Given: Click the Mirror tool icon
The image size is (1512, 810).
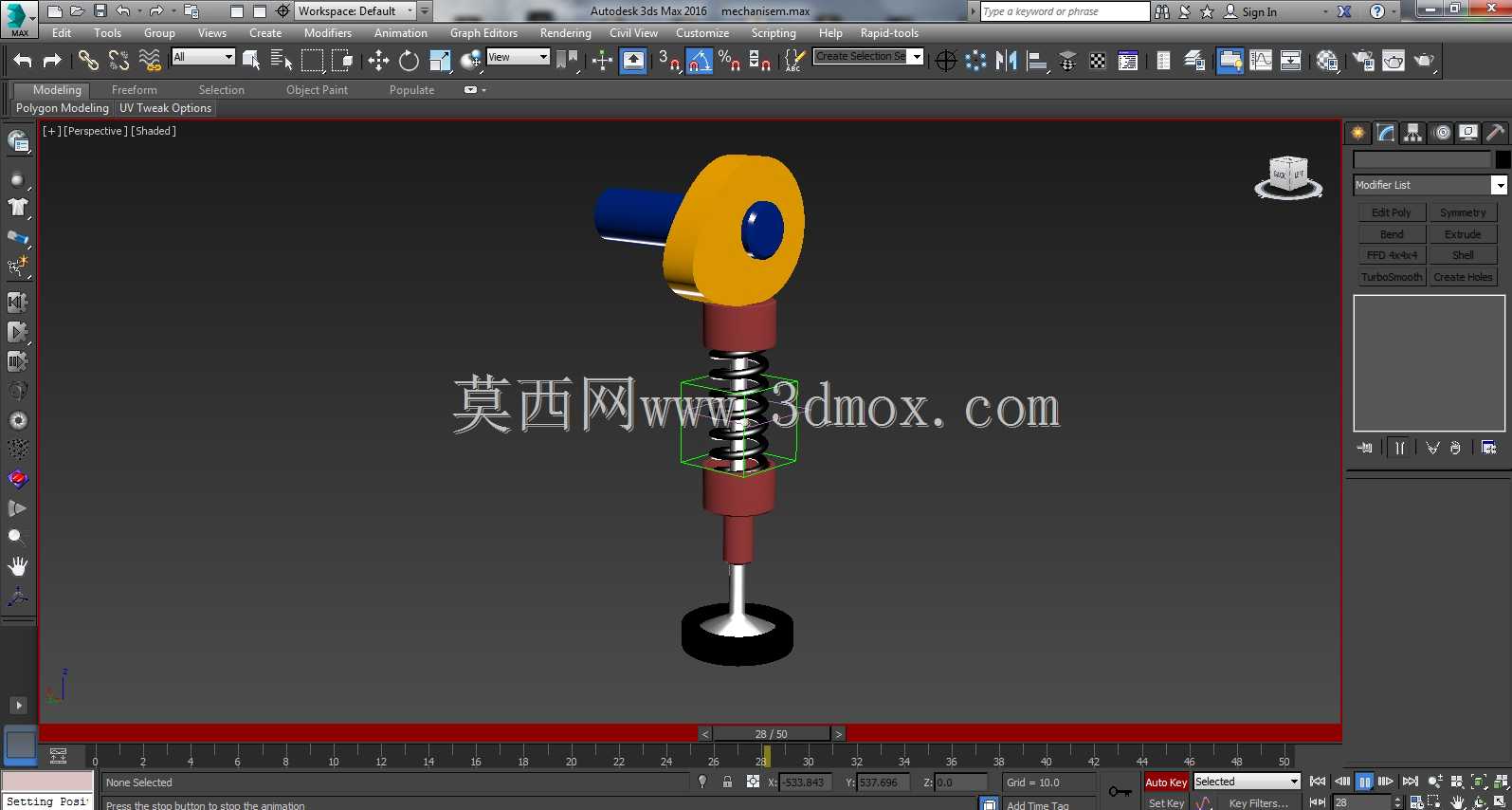Looking at the screenshot, I should point(1007,61).
